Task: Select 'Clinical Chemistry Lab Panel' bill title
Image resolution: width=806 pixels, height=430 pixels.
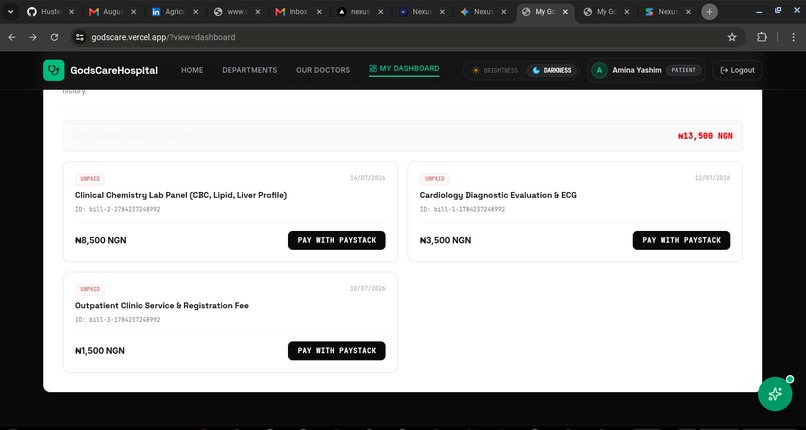Action: [181, 195]
